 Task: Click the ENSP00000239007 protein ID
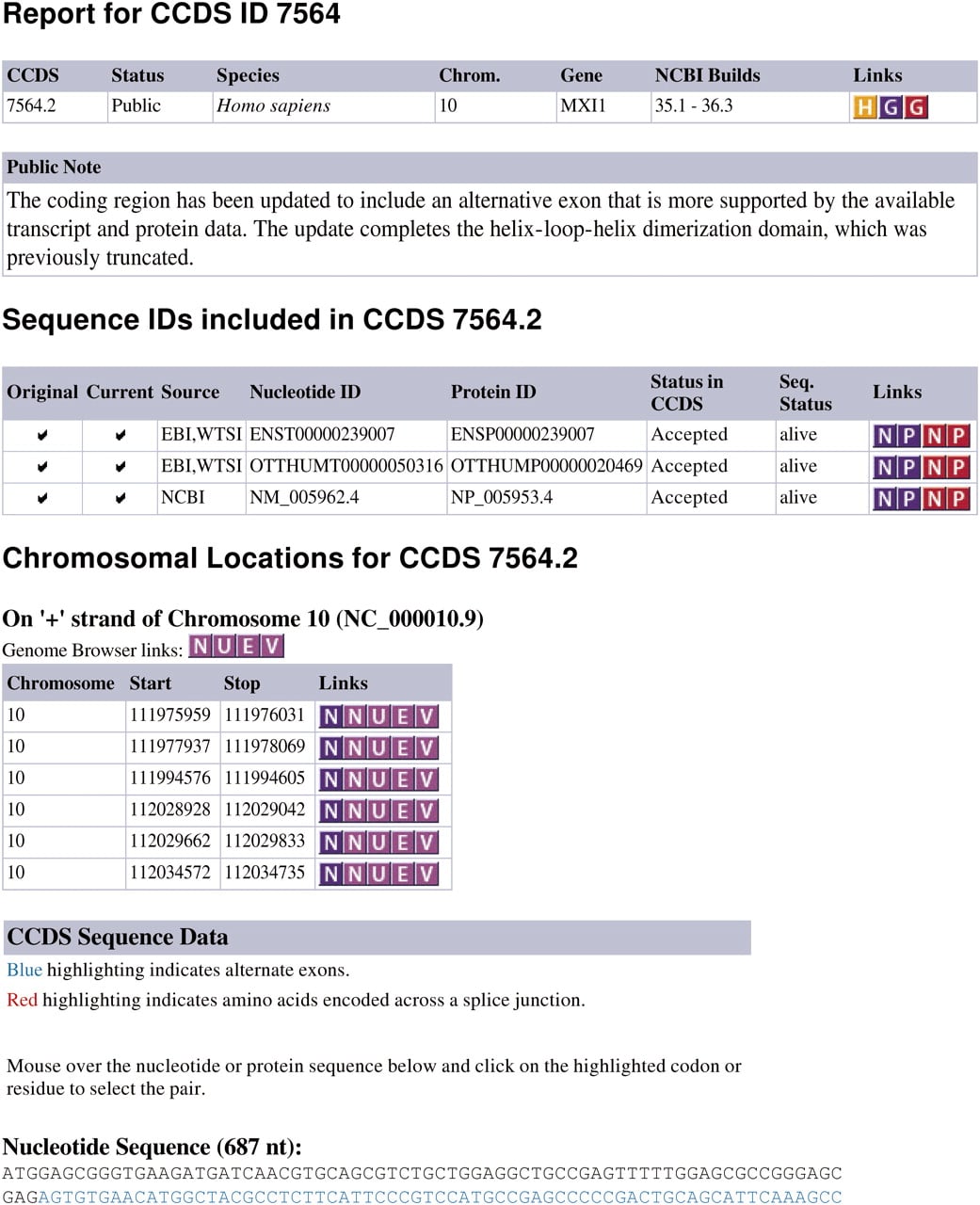522,434
